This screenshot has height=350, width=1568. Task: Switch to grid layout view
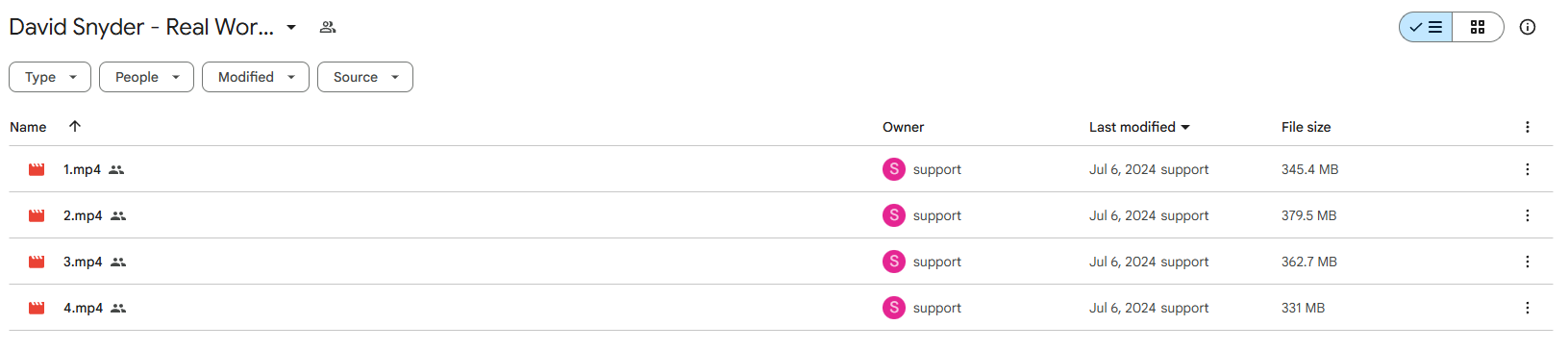pyautogui.click(x=1478, y=27)
